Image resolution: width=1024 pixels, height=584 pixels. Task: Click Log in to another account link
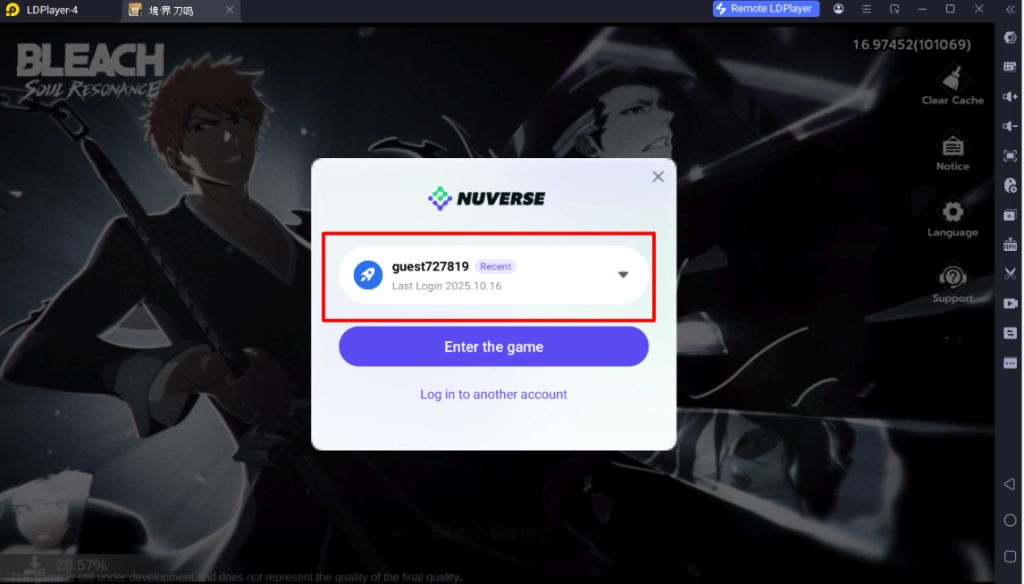click(494, 395)
